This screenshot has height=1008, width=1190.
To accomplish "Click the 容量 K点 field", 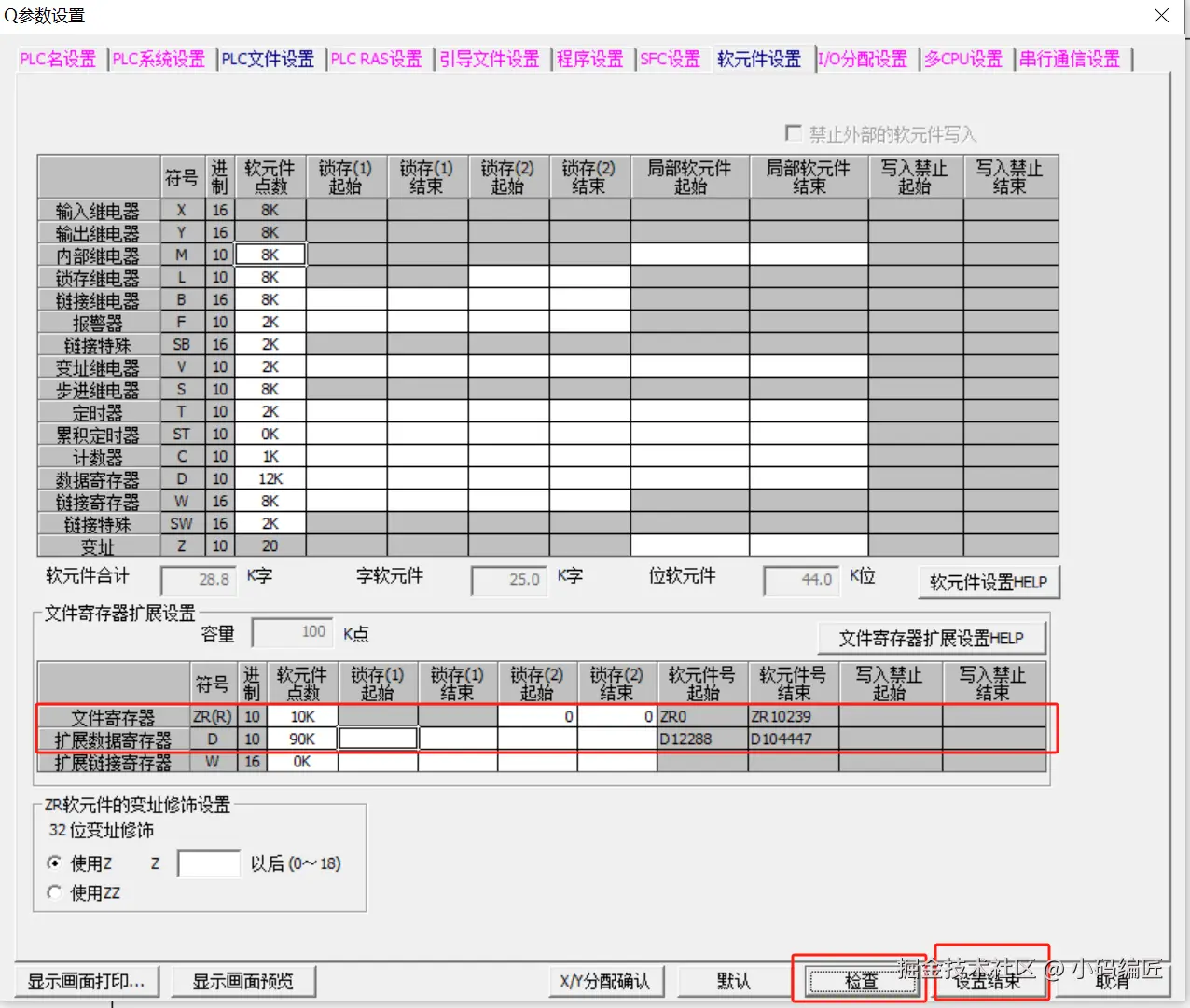I will (290, 633).
